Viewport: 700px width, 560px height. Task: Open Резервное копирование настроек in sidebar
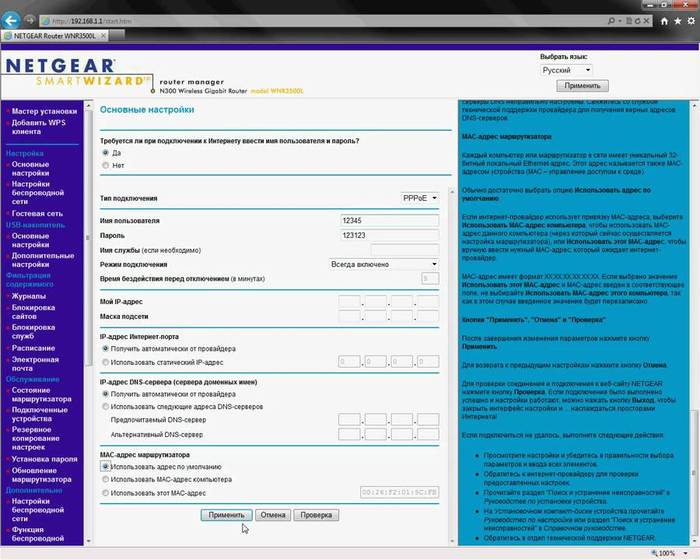[x=35, y=438]
